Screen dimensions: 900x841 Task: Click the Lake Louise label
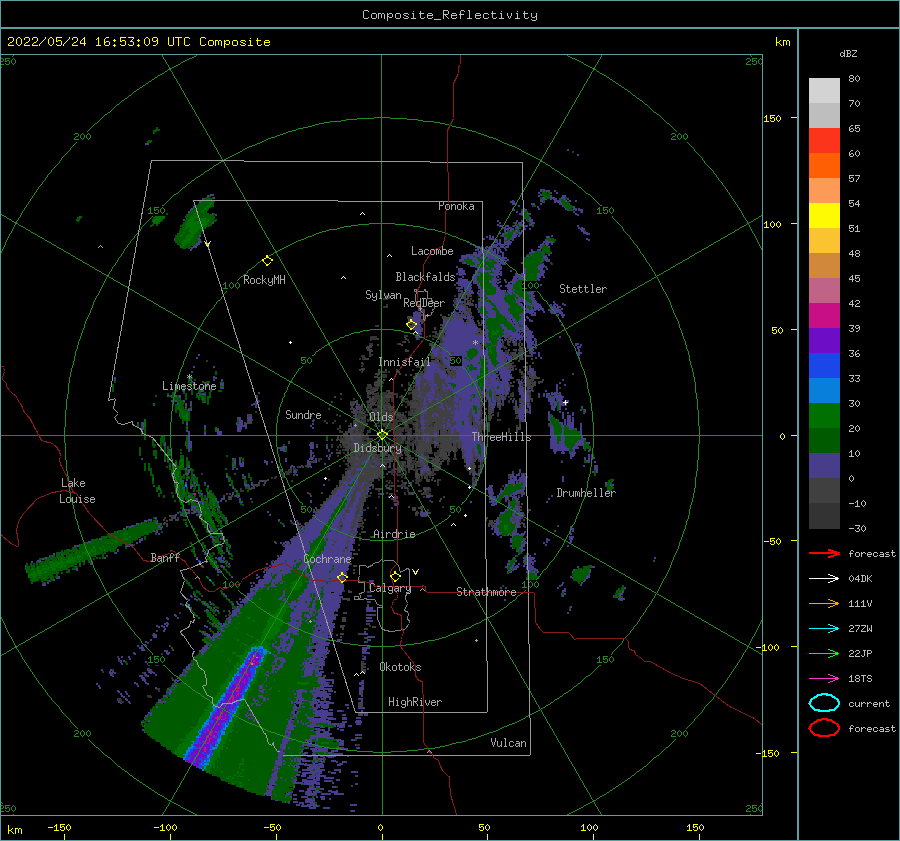coord(77,491)
